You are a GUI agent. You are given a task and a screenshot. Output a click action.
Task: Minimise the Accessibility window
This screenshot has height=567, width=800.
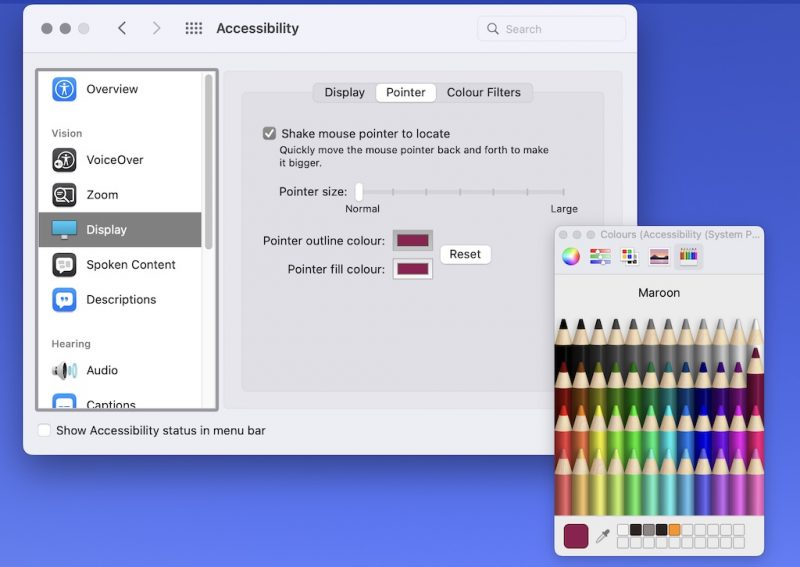[65, 29]
